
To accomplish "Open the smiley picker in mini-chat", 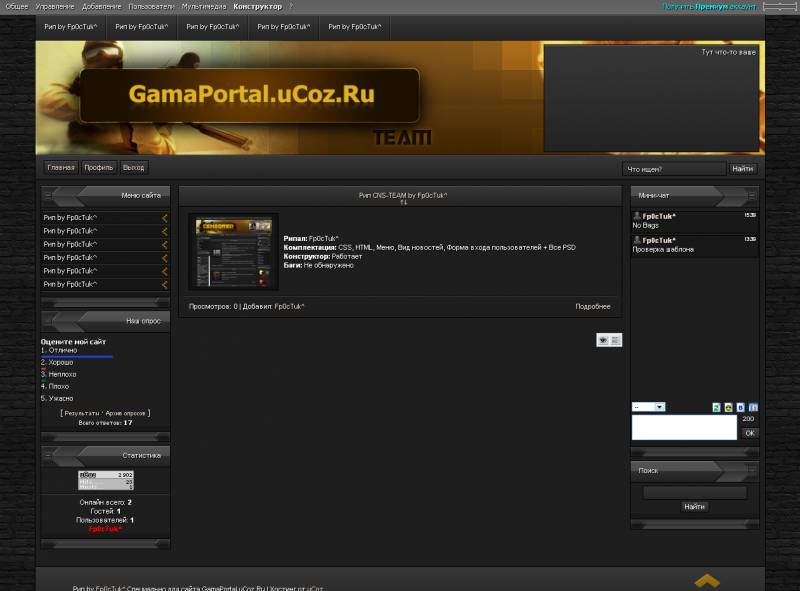I will (x=728, y=407).
